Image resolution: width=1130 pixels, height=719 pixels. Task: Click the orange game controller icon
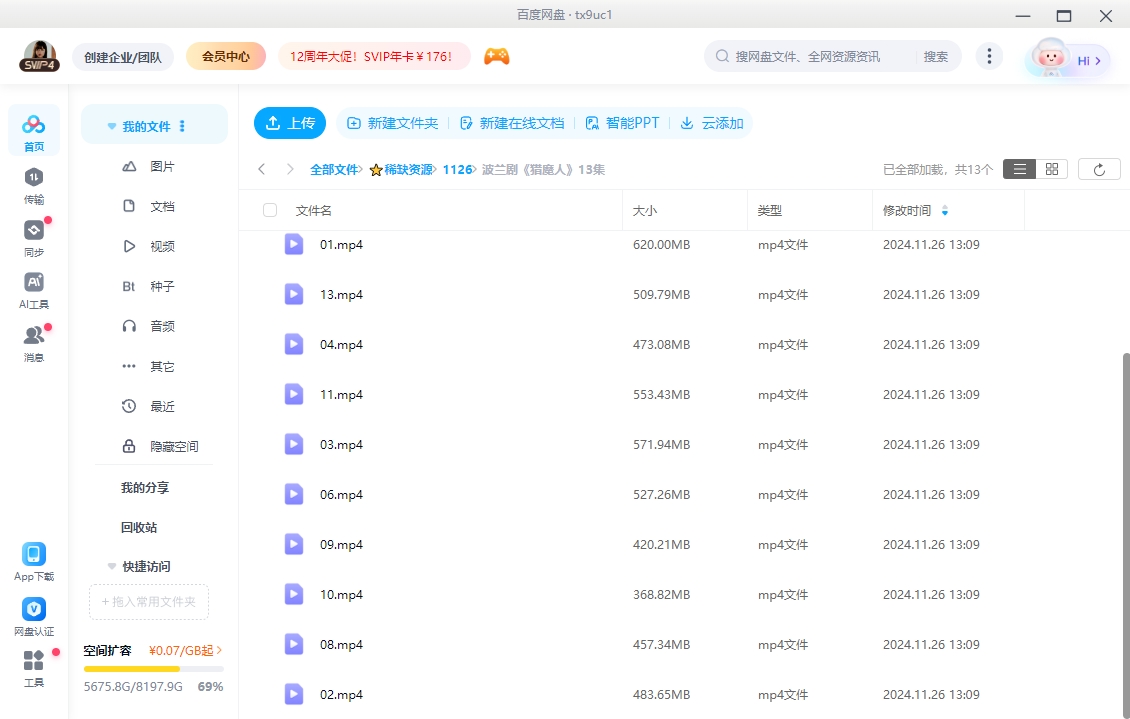click(497, 56)
